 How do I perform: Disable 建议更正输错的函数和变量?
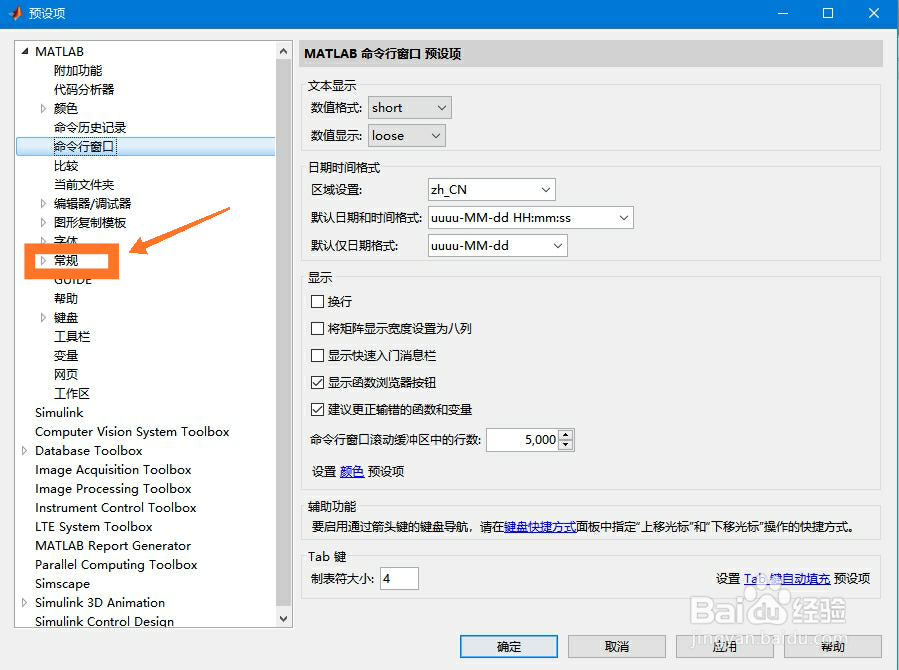318,408
